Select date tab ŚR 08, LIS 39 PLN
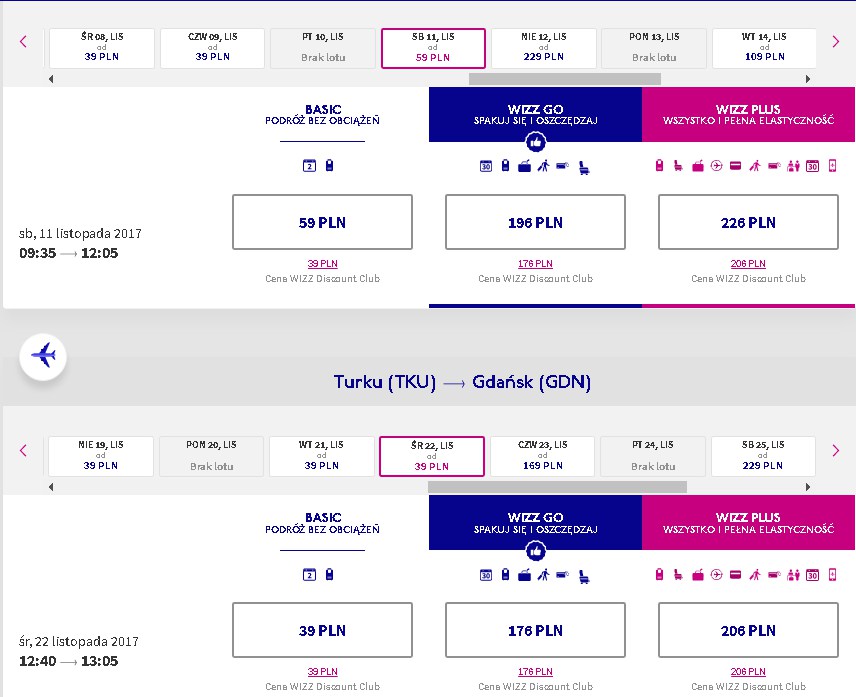856x697 pixels. point(102,48)
